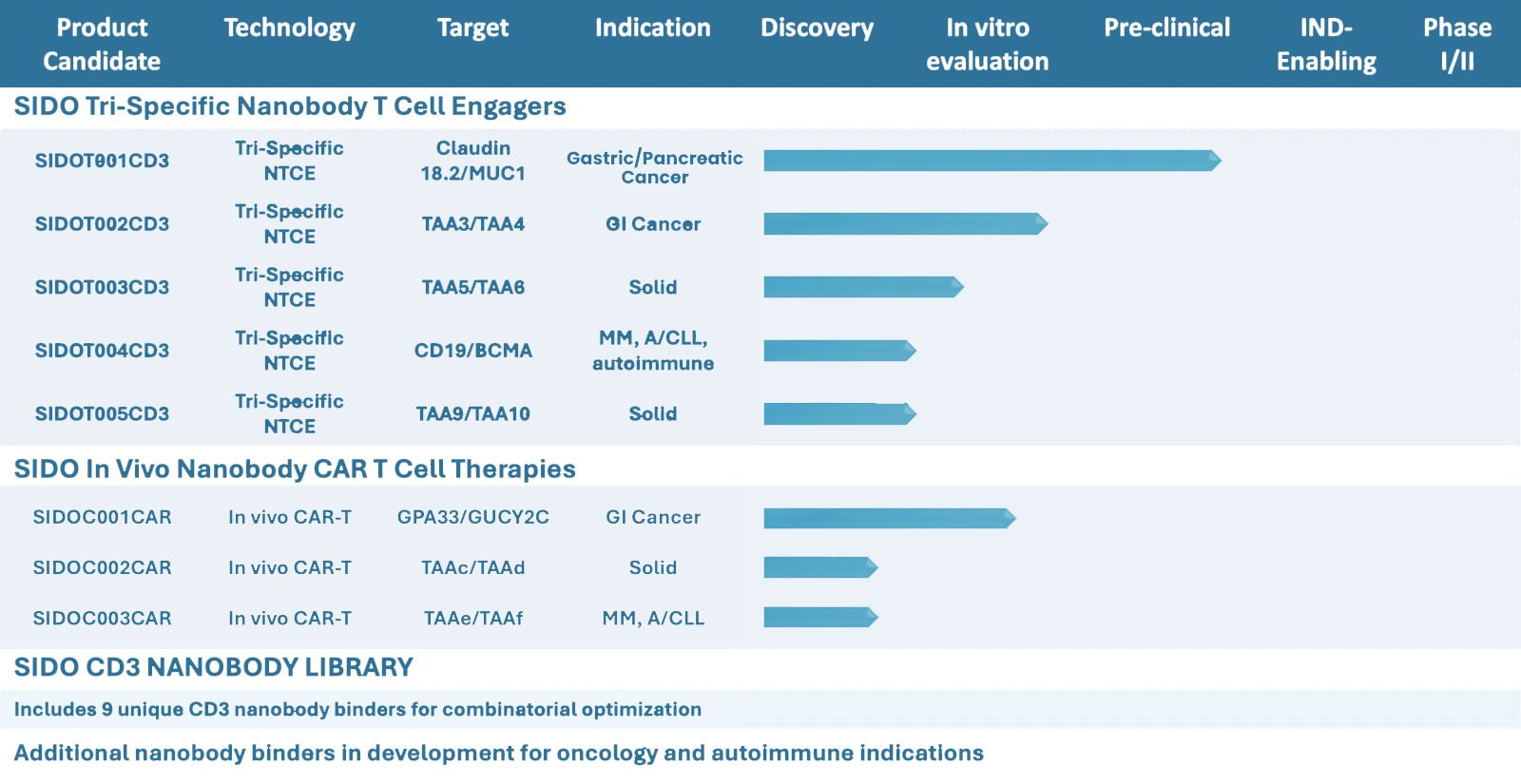Click the Indication column header
1521x784 pixels.
tap(652, 28)
